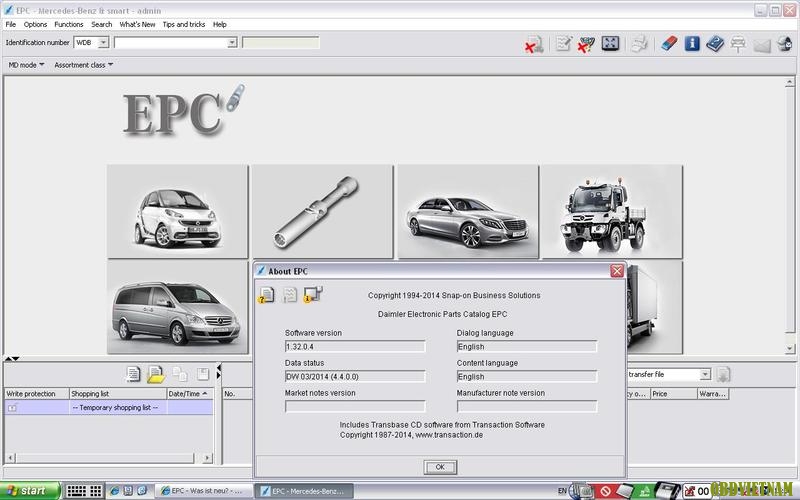
Task: Open the identification number combo box arrow
Action: (232, 42)
